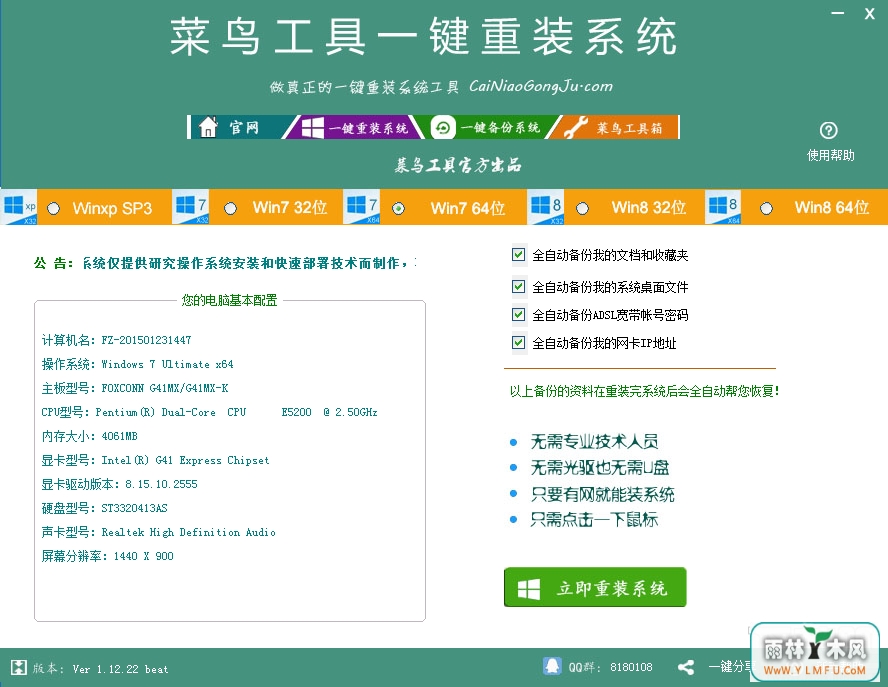
Task: Click the Windows 8 x32 logo icon
Action: pyautogui.click(x=546, y=207)
